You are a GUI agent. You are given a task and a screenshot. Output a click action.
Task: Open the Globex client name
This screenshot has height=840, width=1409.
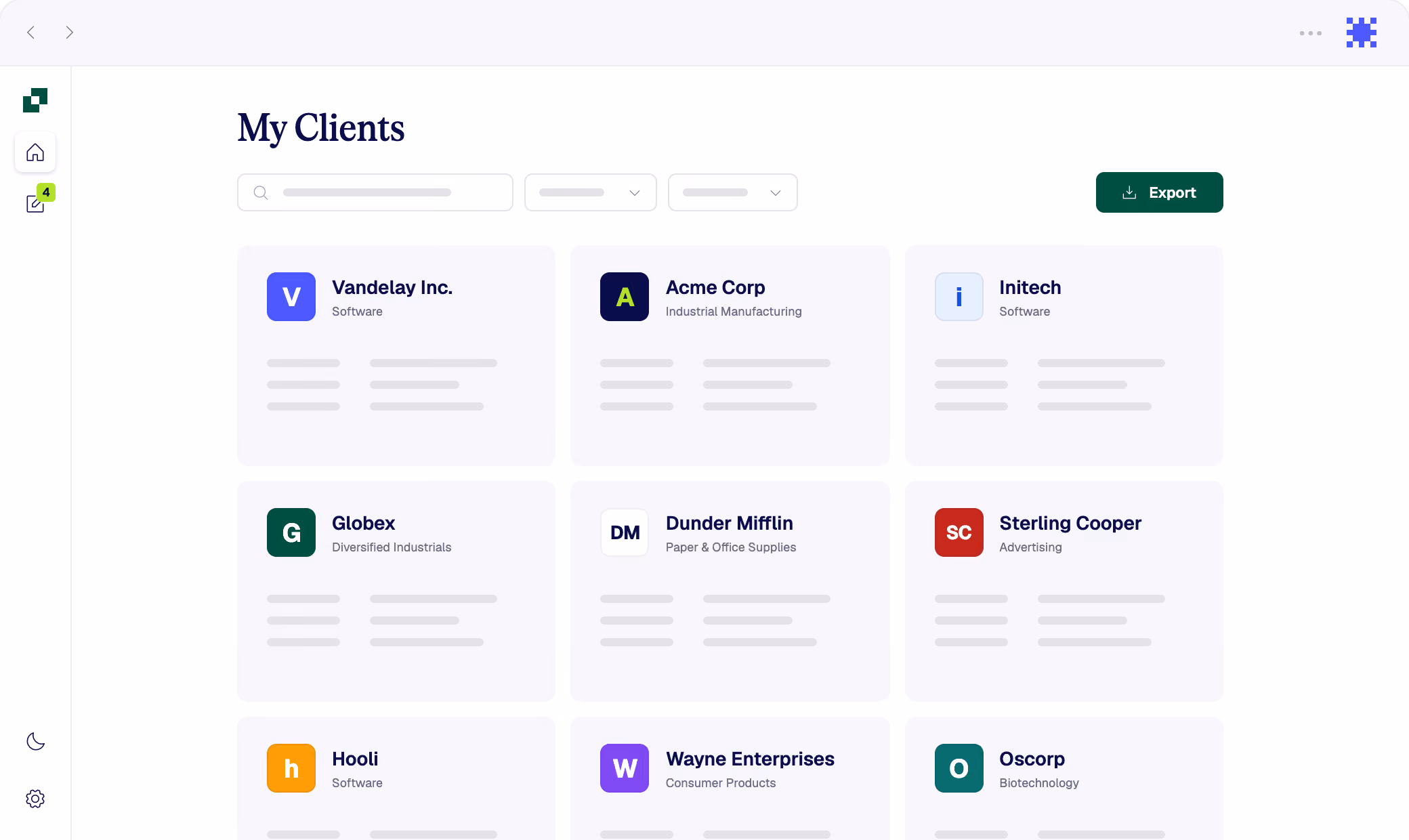tap(364, 523)
